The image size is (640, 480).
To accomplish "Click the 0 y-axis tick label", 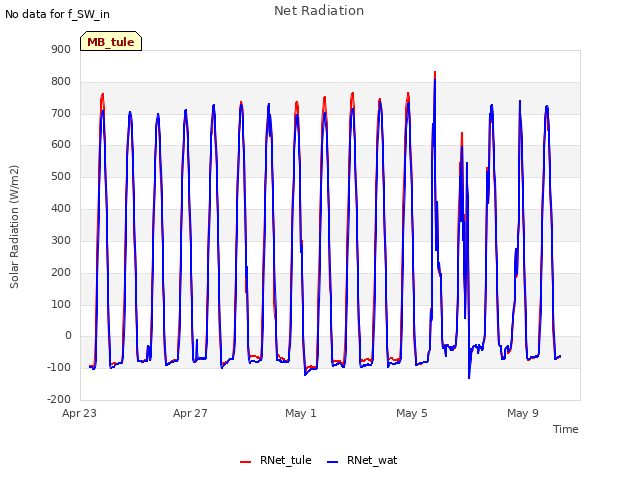I will 68,336.
